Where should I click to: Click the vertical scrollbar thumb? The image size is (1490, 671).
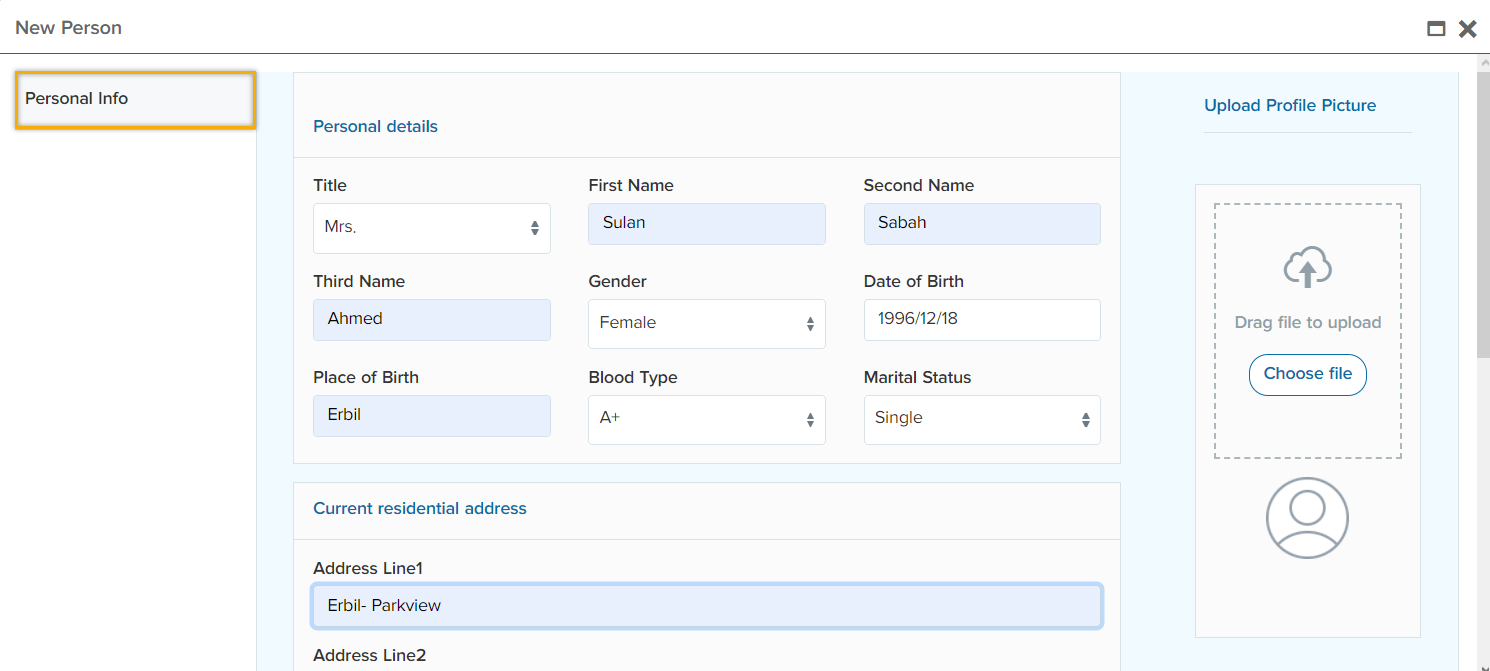1482,215
